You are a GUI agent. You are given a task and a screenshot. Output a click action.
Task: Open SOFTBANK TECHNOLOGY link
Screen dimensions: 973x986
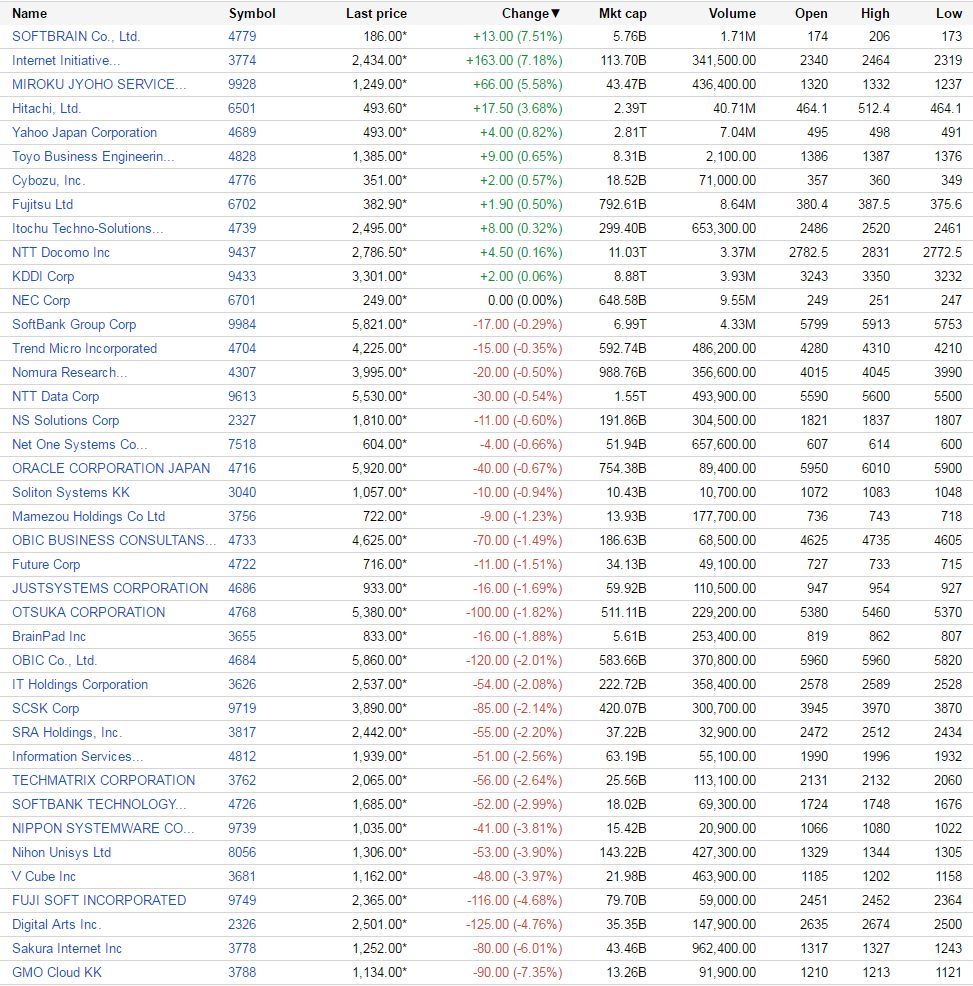pos(99,804)
